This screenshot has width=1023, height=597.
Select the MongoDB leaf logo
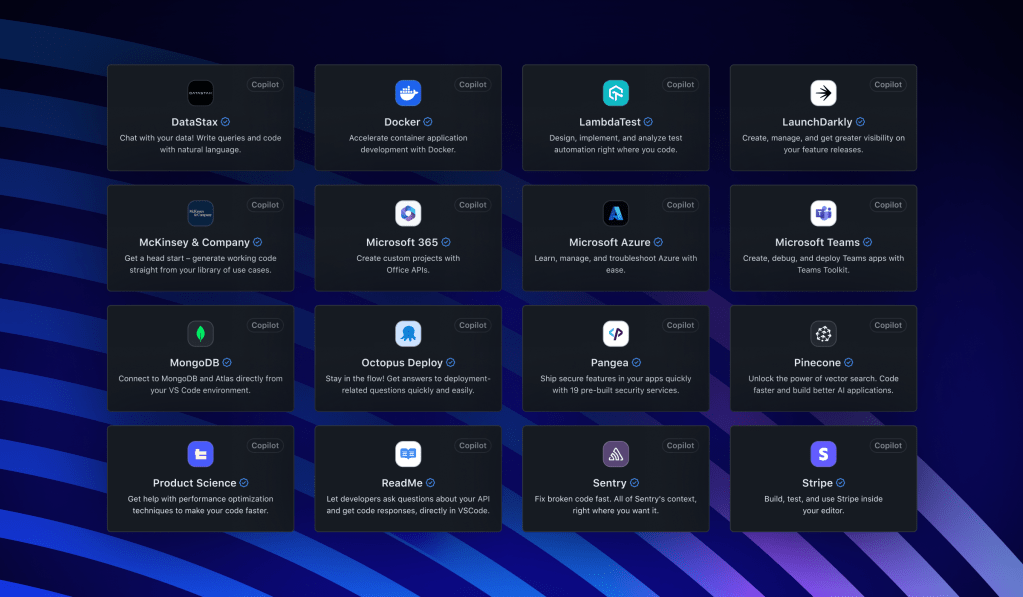coord(200,333)
